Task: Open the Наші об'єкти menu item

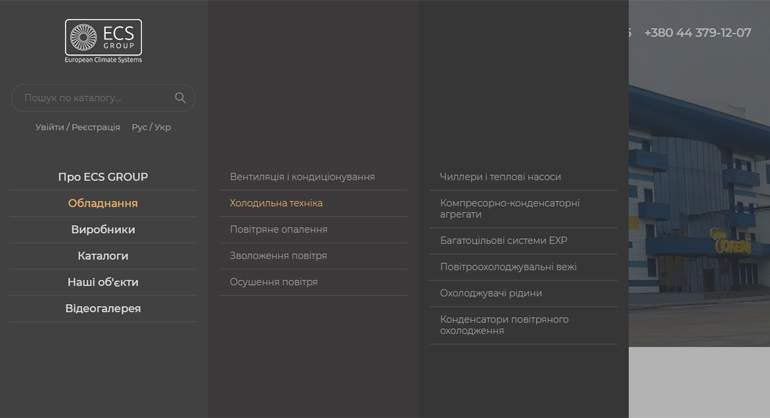Action: 103,282
